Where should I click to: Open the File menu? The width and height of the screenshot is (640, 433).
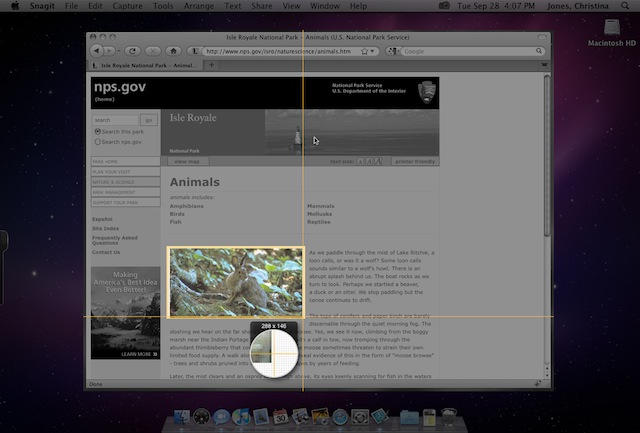[71, 6]
